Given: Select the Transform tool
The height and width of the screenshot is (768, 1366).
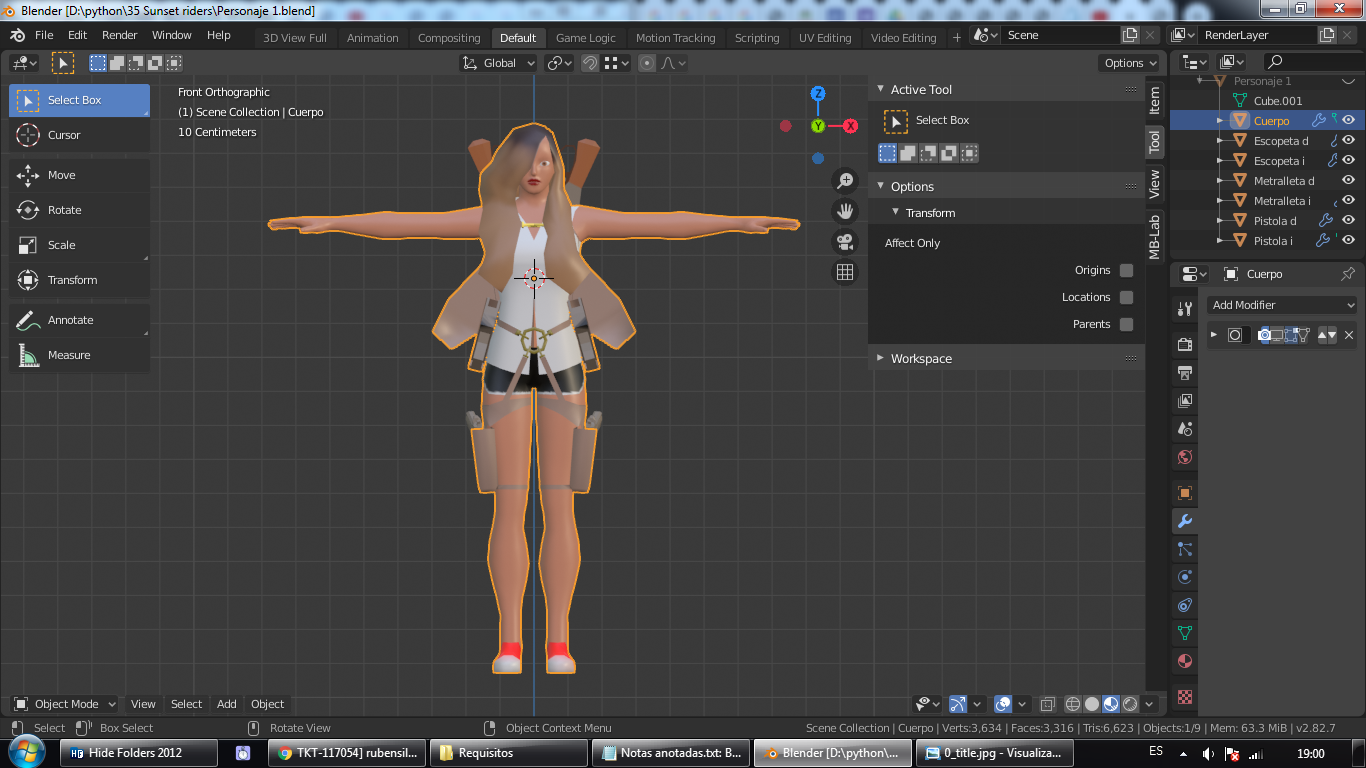Looking at the screenshot, I should 80,280.
